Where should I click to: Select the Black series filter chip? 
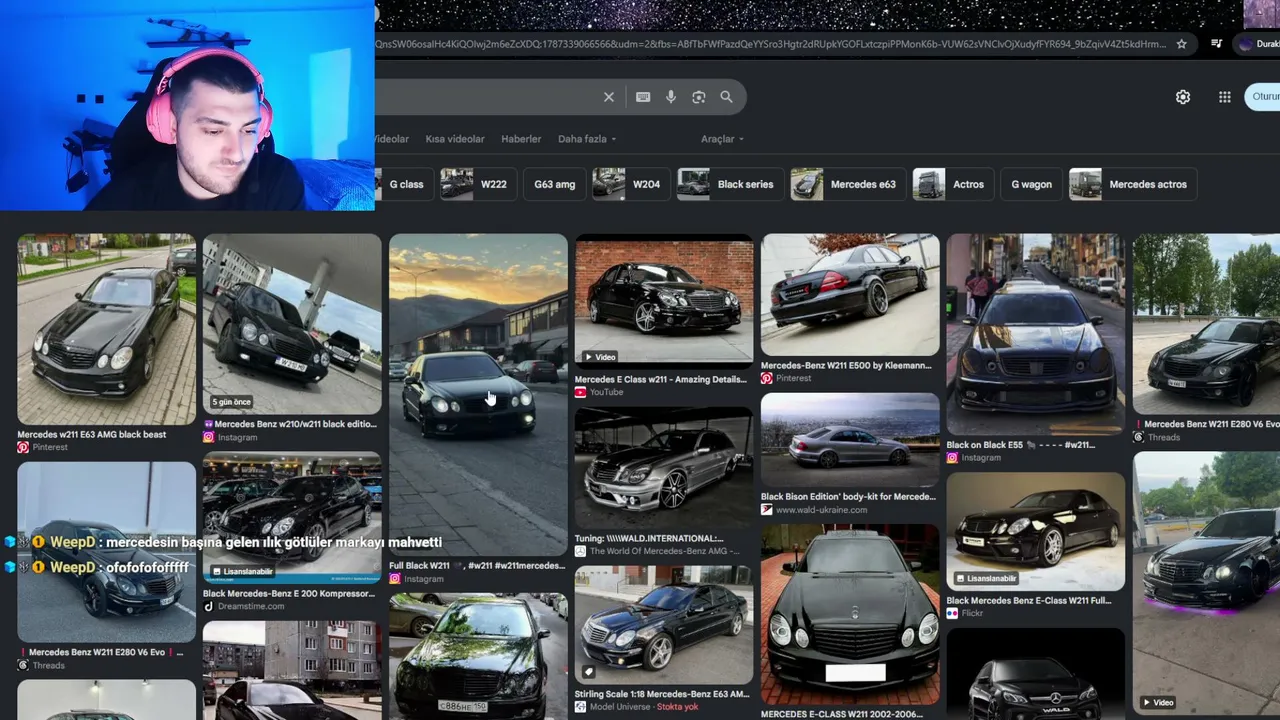tap(730, 184)
